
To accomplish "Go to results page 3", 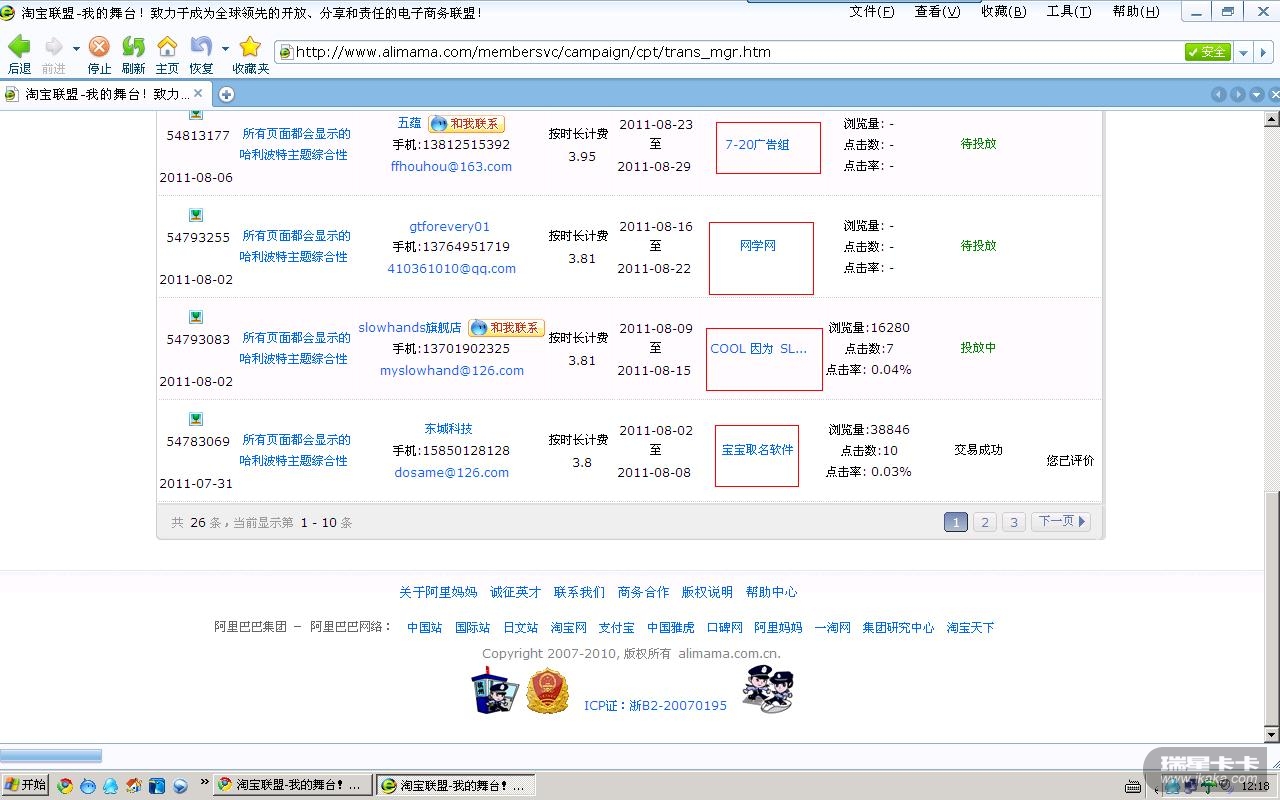I will coord(1014,522).
